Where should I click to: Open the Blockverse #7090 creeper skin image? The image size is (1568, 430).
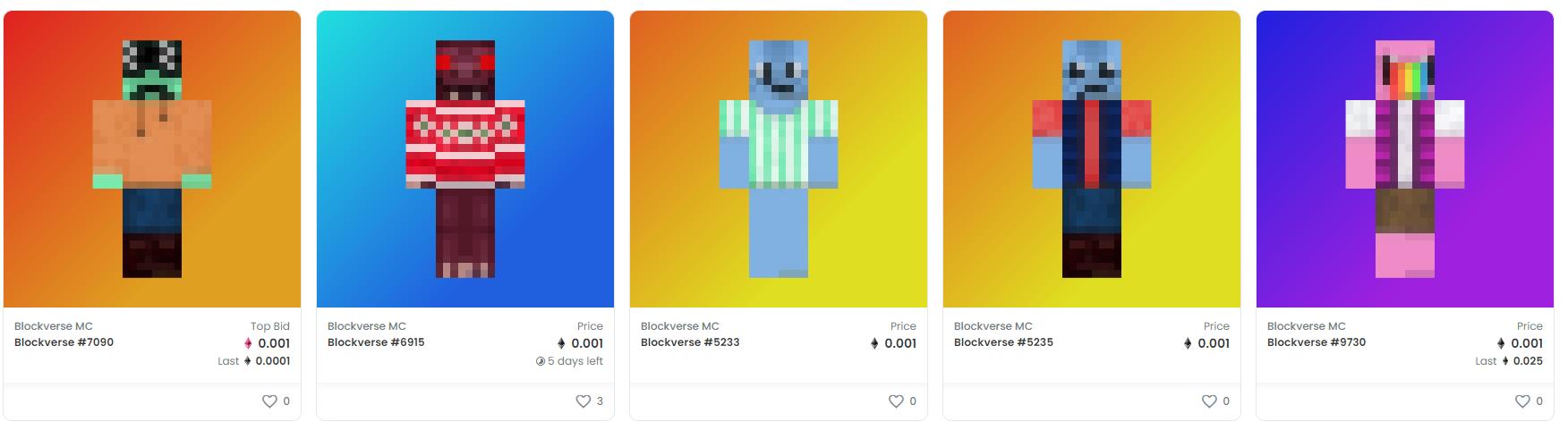[x=152, y=159]
